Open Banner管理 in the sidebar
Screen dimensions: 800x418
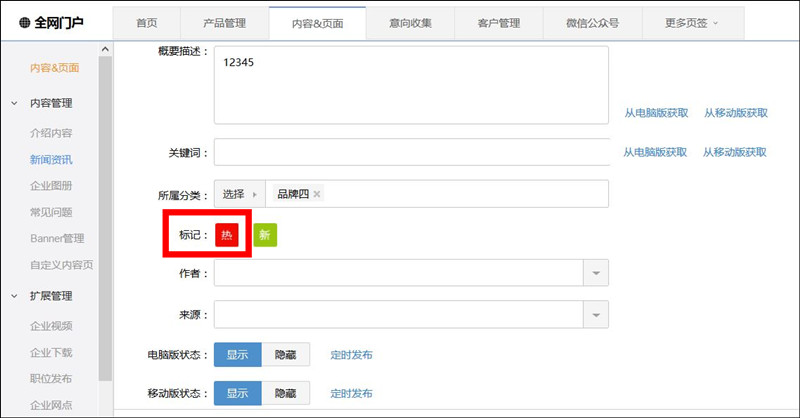[x=57, y=238]
